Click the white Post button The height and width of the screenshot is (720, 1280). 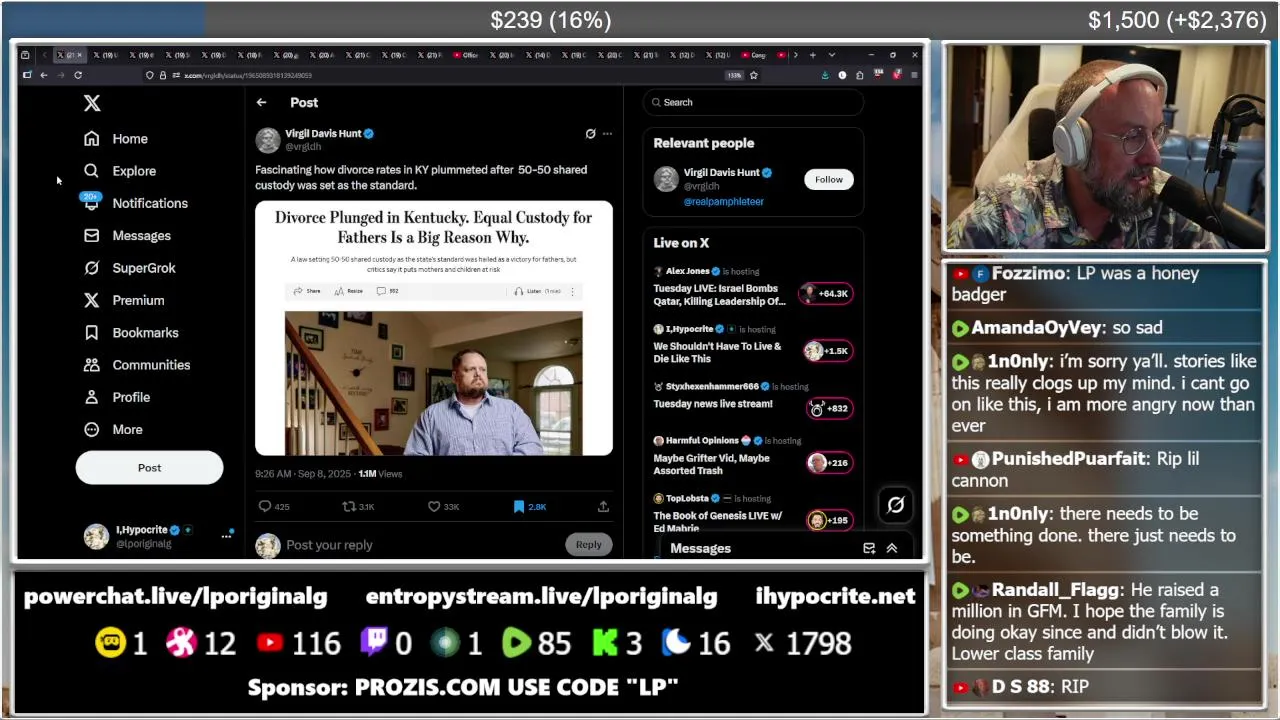(149, 468)
